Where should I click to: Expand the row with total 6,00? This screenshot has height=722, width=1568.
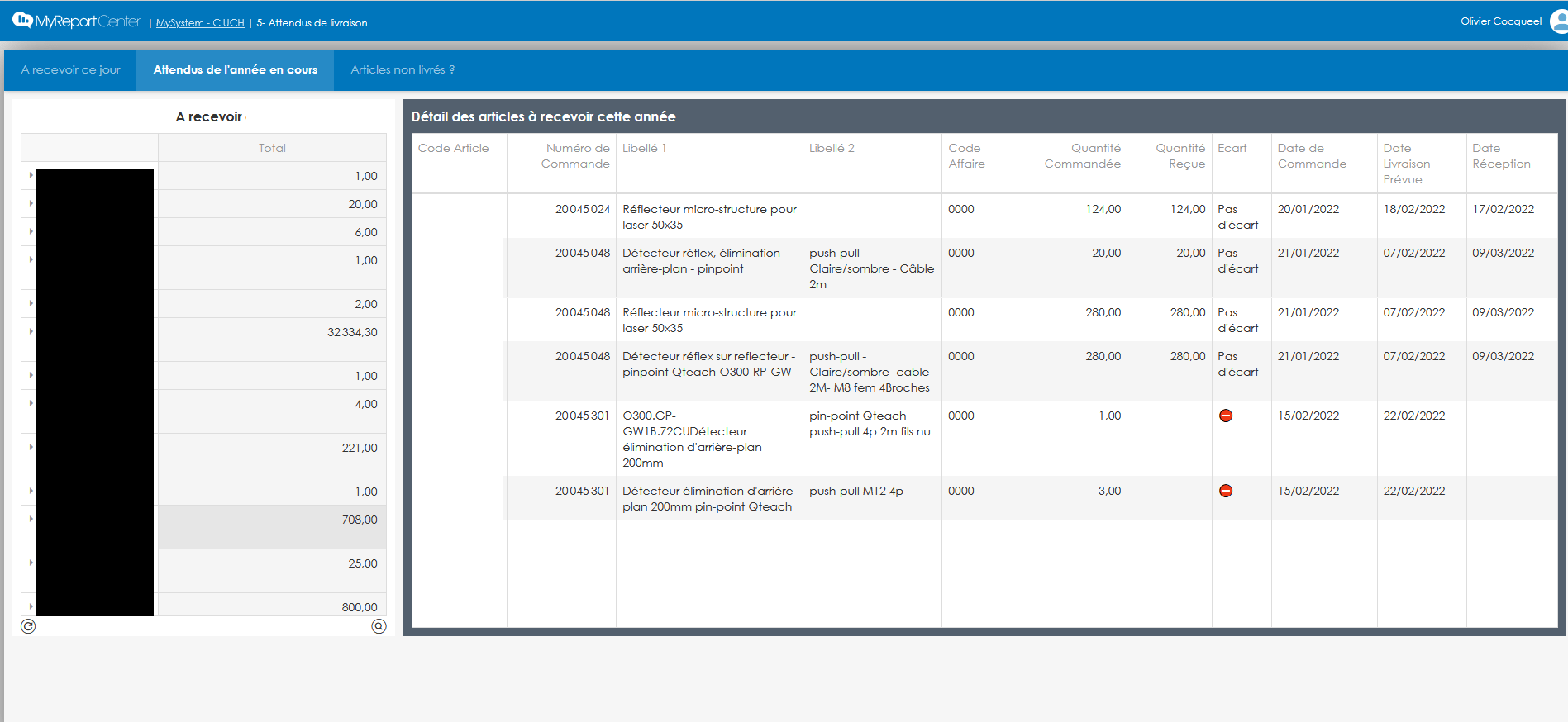click(x=31, y=232)
